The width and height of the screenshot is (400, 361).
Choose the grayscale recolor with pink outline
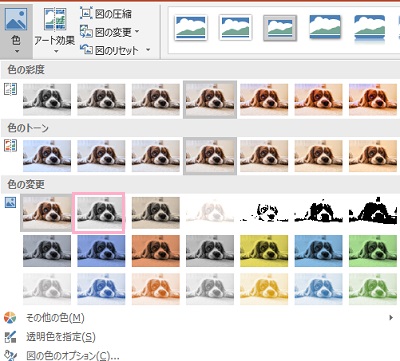[99, 212]
